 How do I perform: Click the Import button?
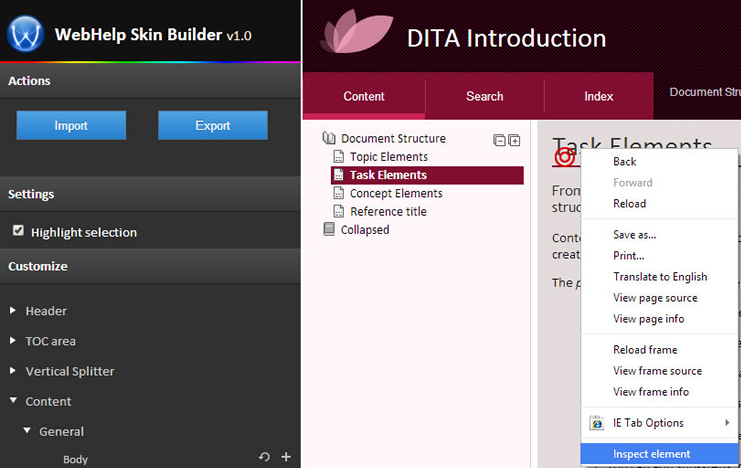[x=71, y=125]
